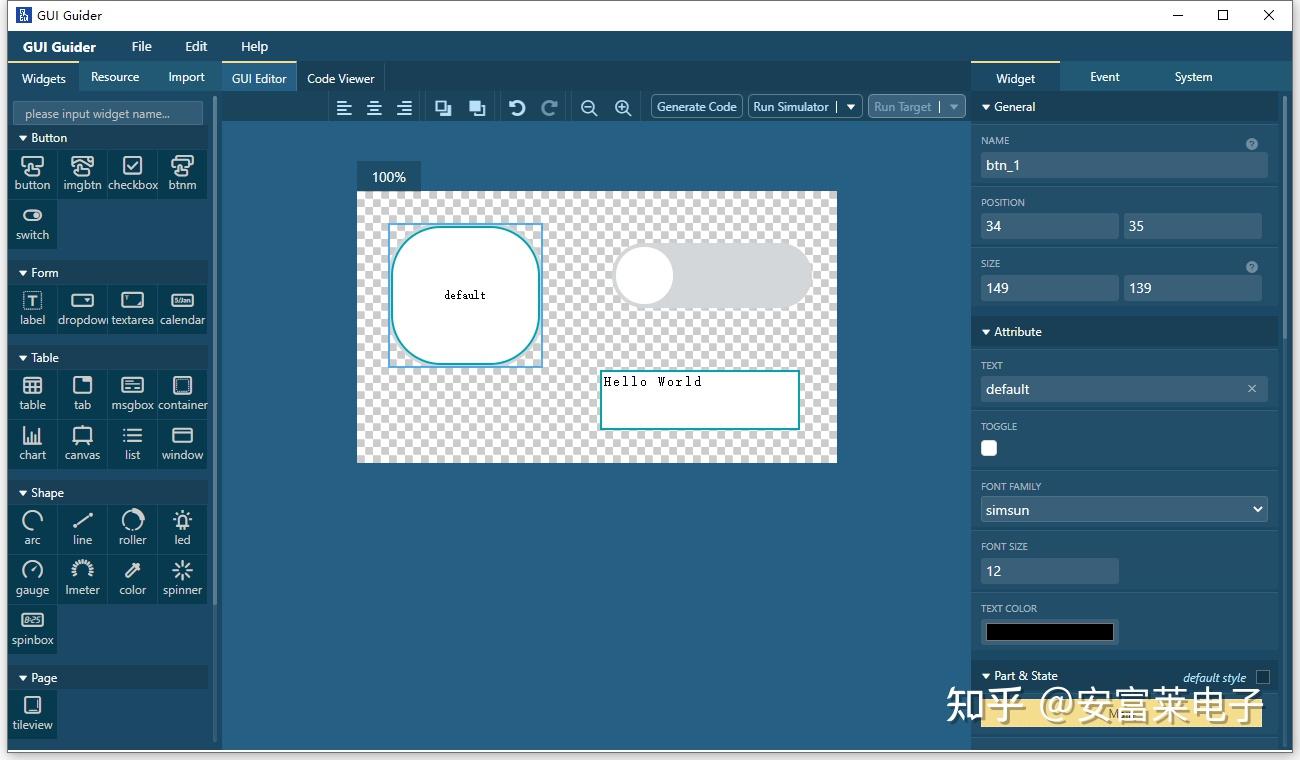Screen dimensions: 1300x760
Task: Check the default style box in Part & State
Action: point(1262,677)
